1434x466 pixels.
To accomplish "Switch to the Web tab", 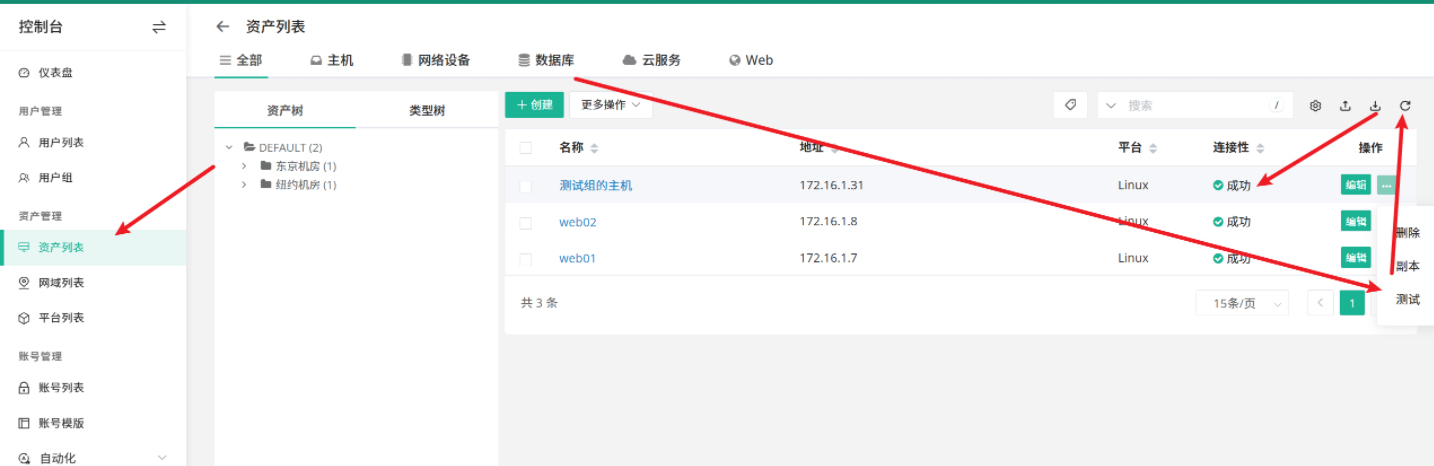I will click(x=751, y=60).
